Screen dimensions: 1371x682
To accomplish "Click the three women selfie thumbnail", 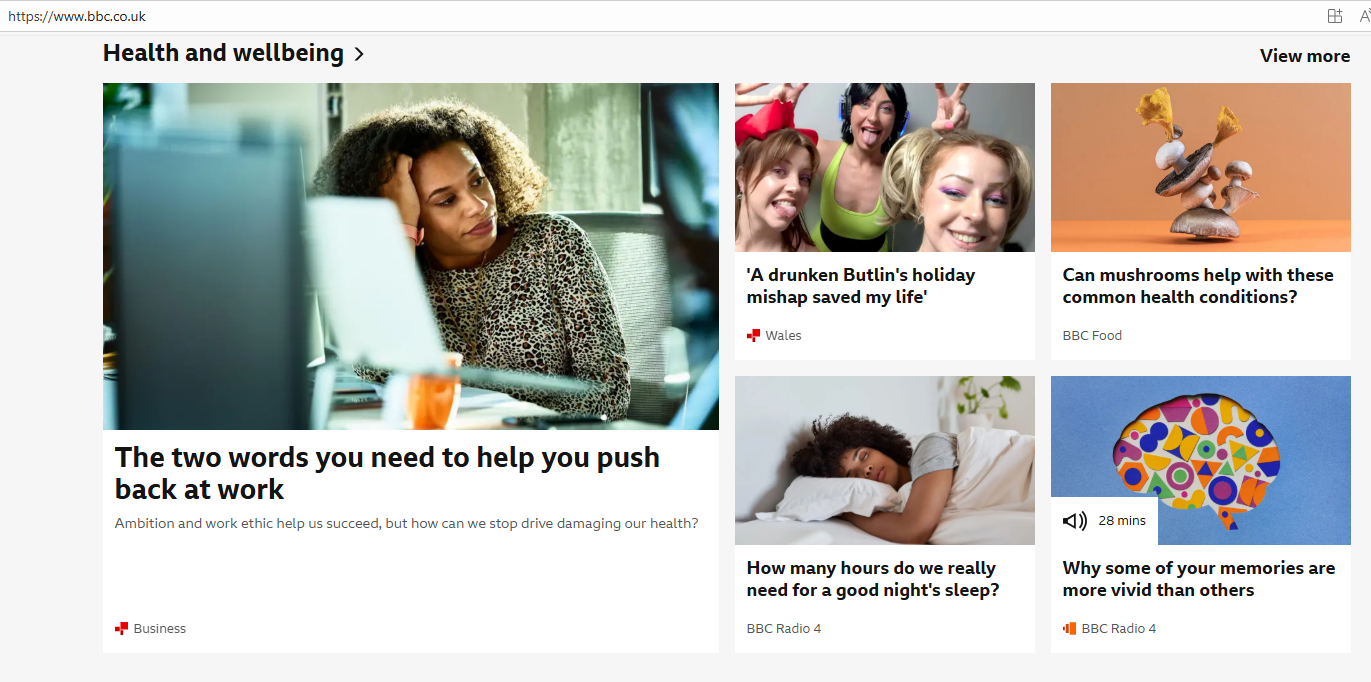I will click(884, 167).
